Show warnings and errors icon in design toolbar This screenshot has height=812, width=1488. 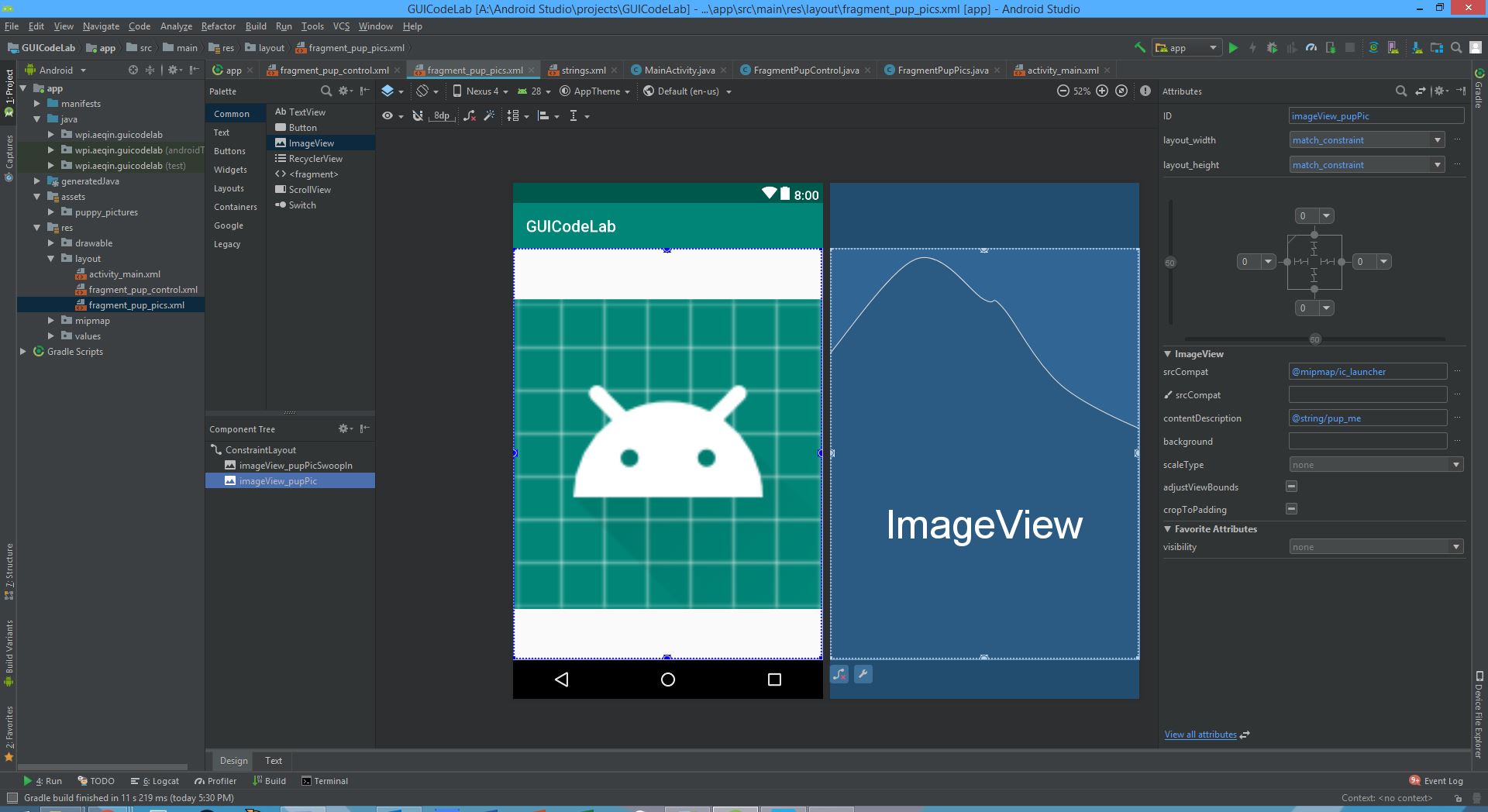[1145, 91]
